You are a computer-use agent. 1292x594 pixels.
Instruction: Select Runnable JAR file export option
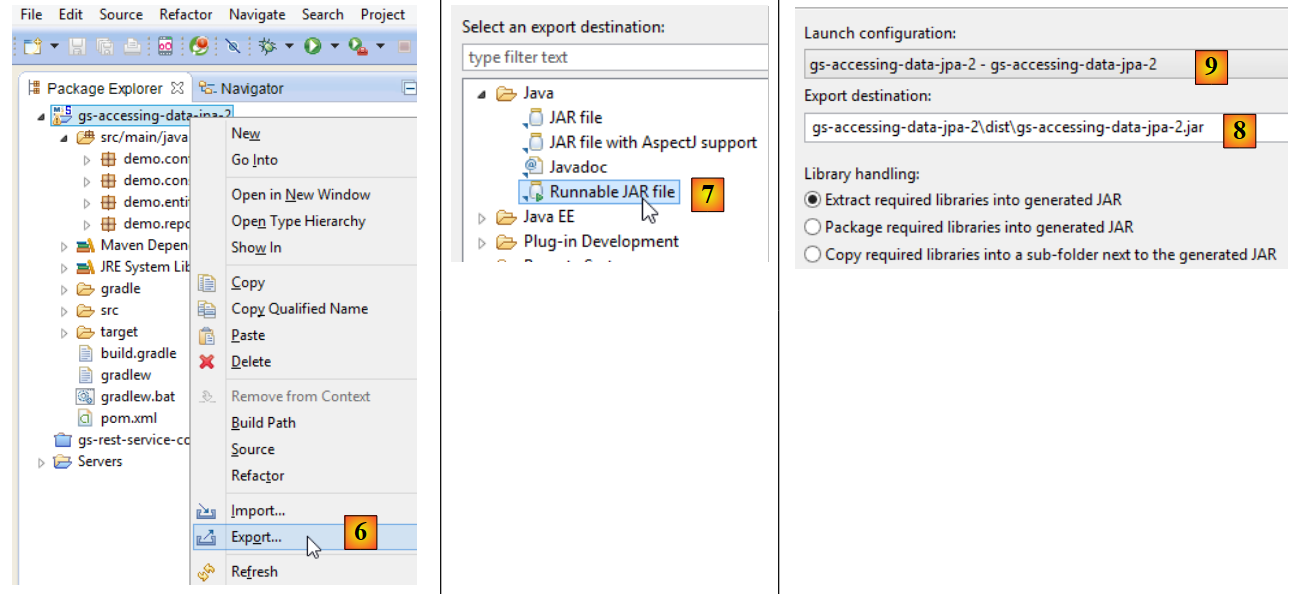pos(611,191)
